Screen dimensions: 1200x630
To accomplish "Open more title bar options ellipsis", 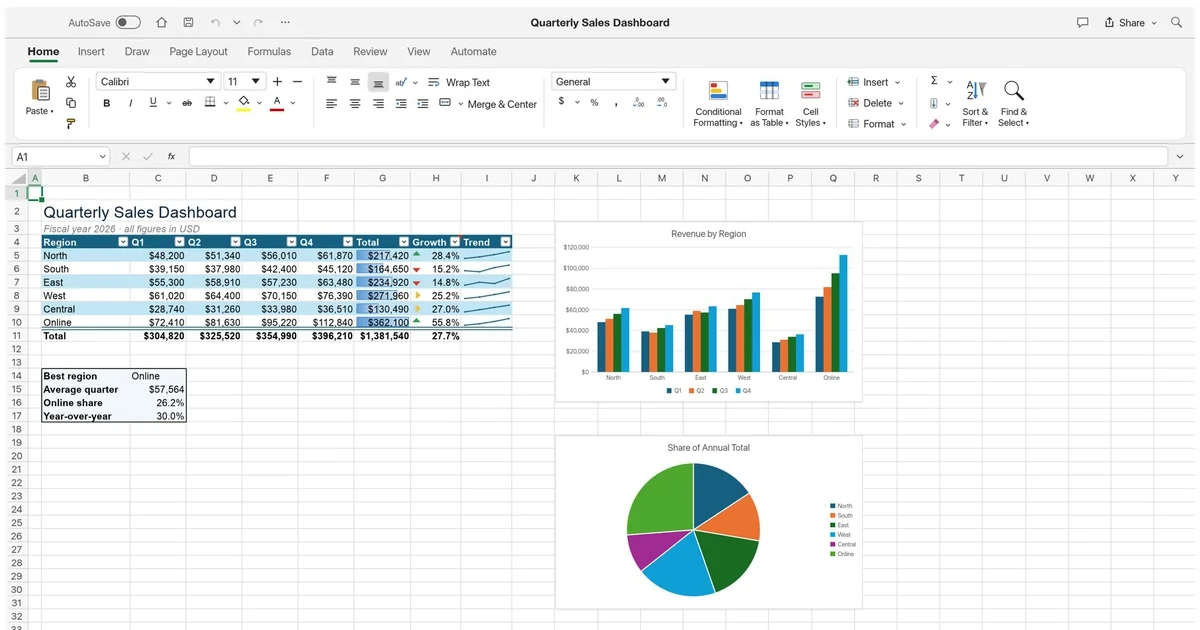I will [x=286, y=22].
